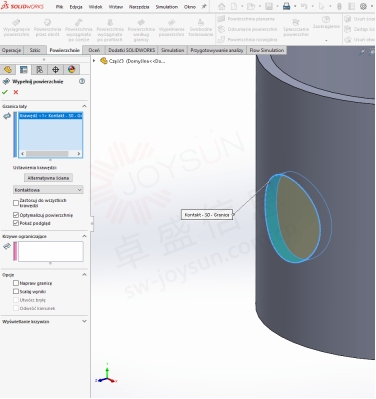Expand Wyświetlanie krzywizn section
The height and width of the screenshot is (399, 376).
[84, 322]
